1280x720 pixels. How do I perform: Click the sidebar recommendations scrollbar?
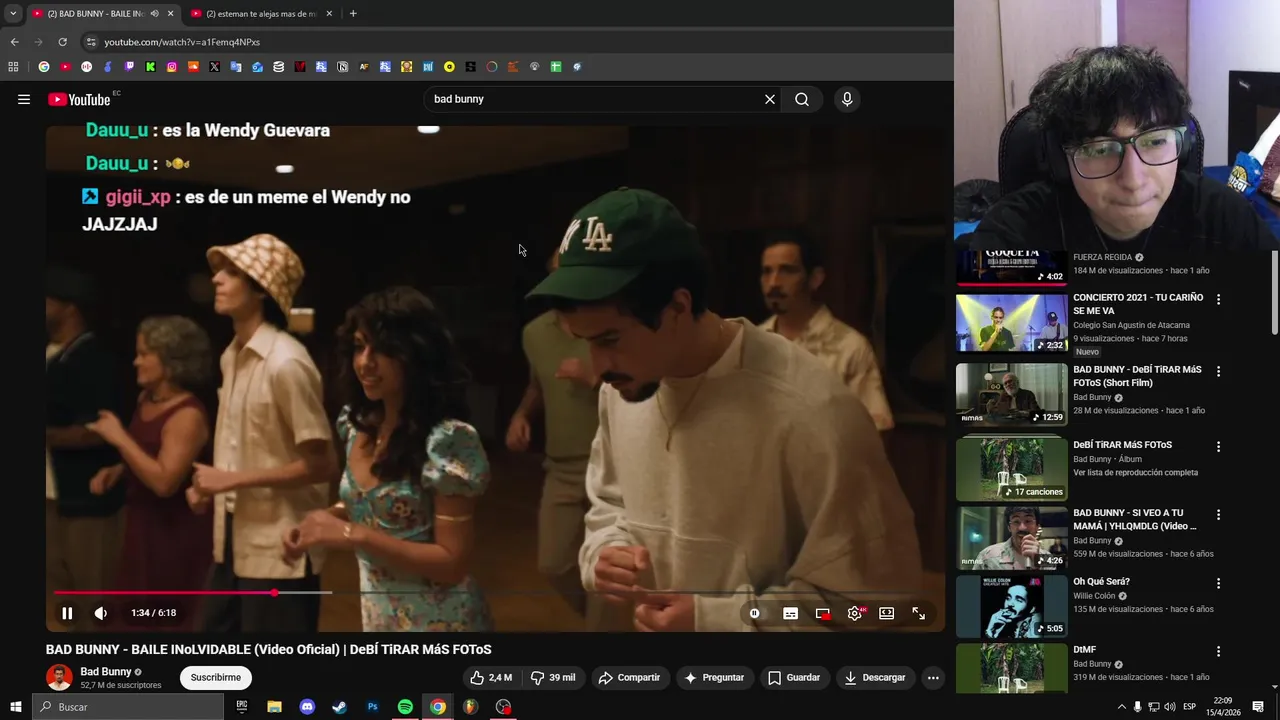tap(1274, 292)
